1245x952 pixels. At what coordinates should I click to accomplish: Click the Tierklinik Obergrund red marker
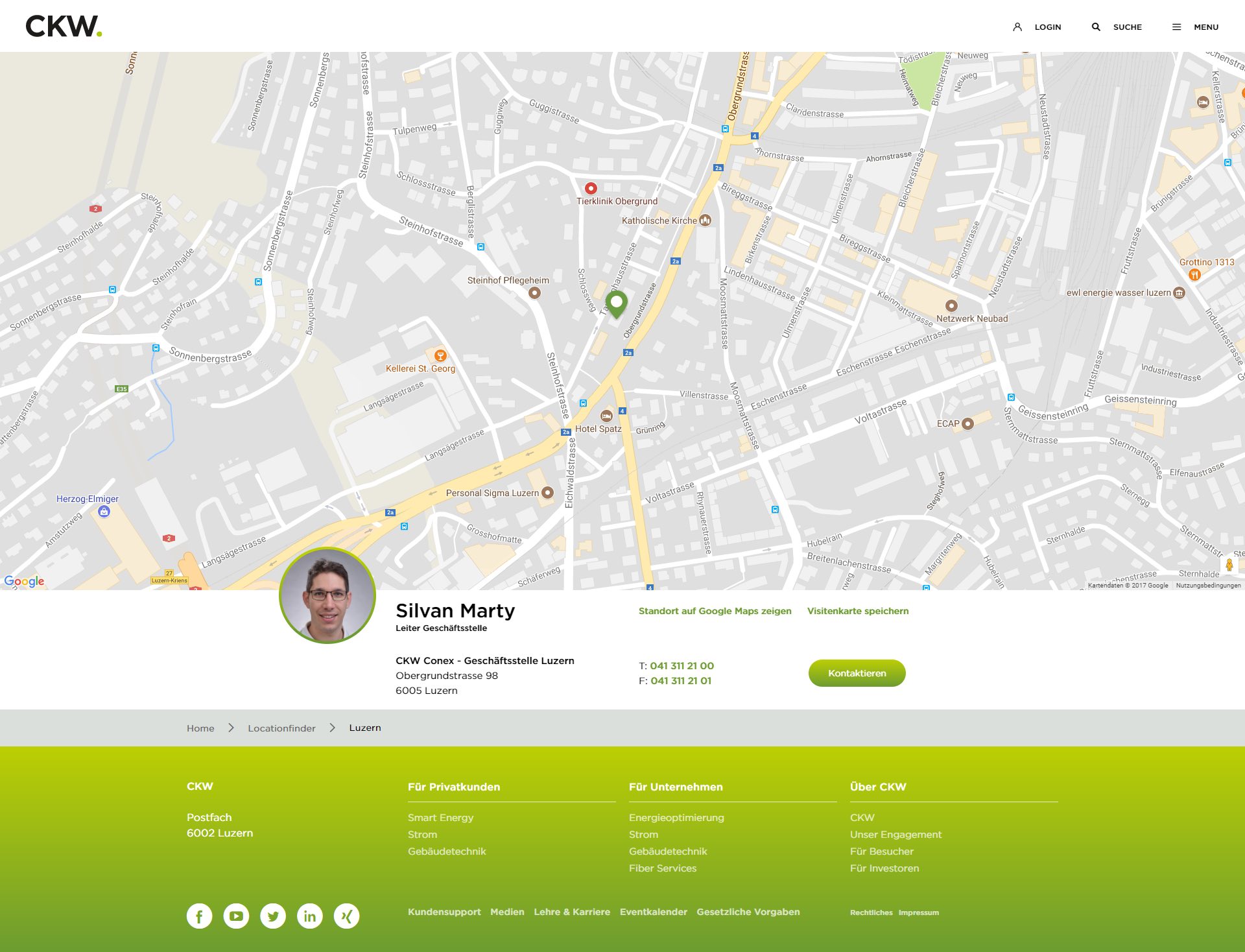coord(591,189)
